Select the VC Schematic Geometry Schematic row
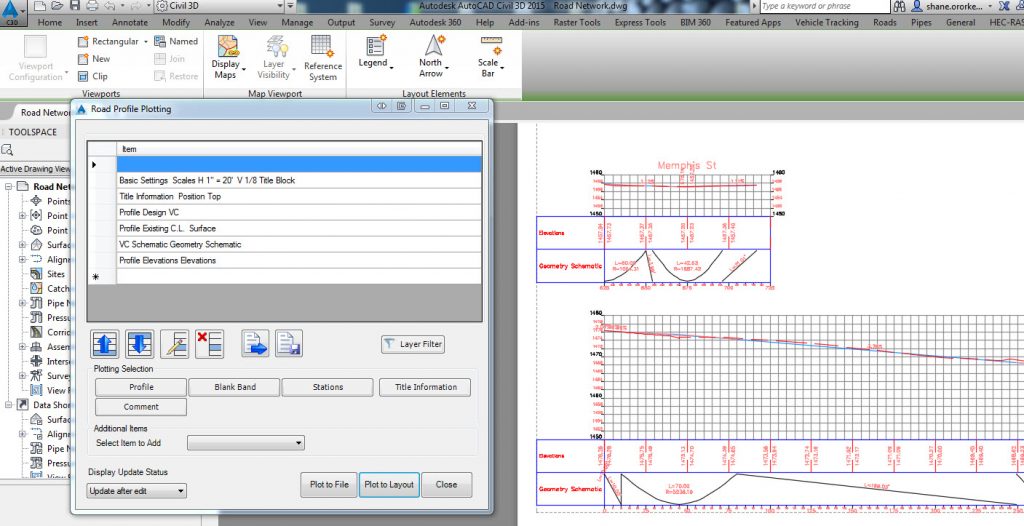This screenshot has width=1024, height=526. tap(299, 244)
